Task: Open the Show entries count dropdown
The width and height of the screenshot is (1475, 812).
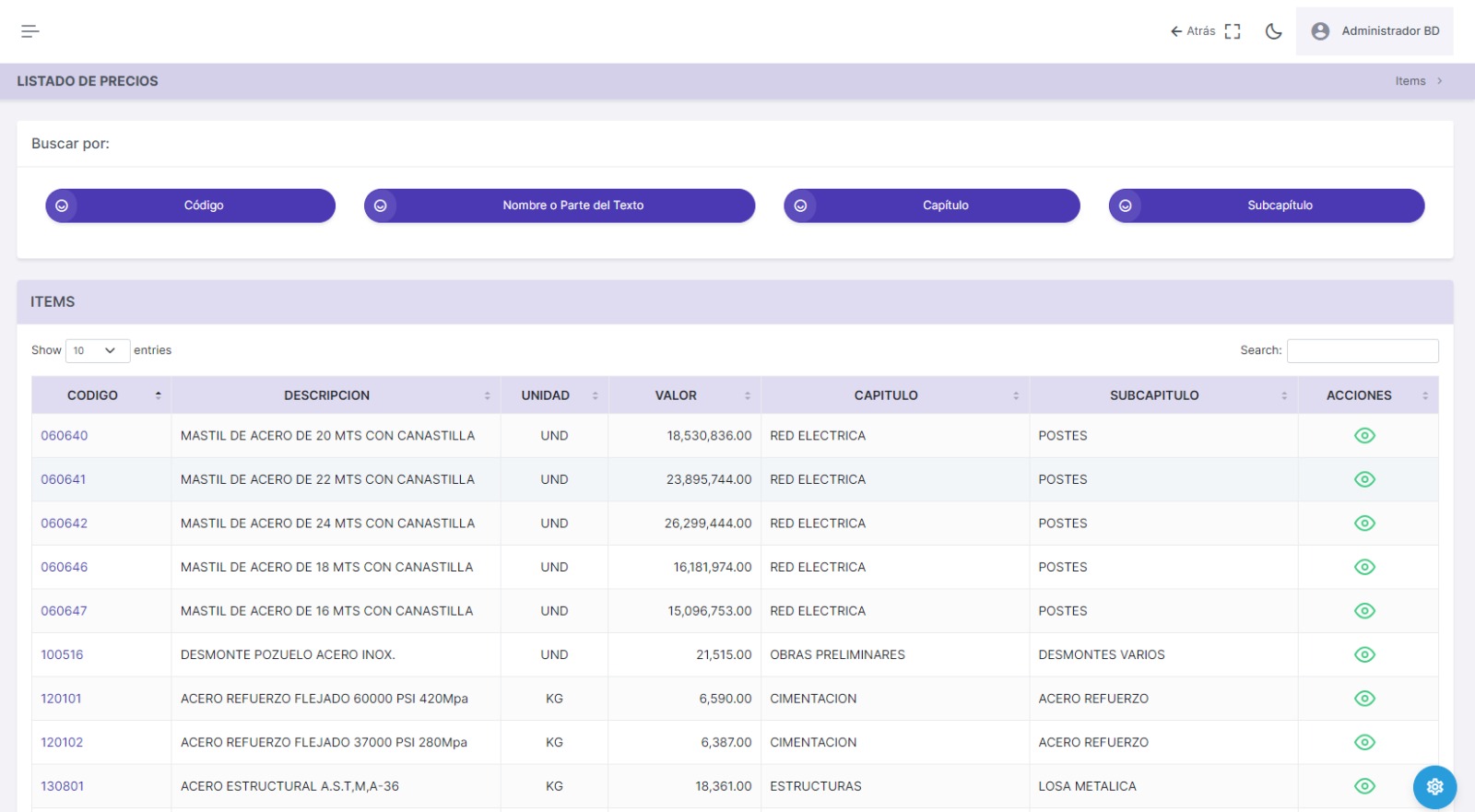Action: click(97, 350)
